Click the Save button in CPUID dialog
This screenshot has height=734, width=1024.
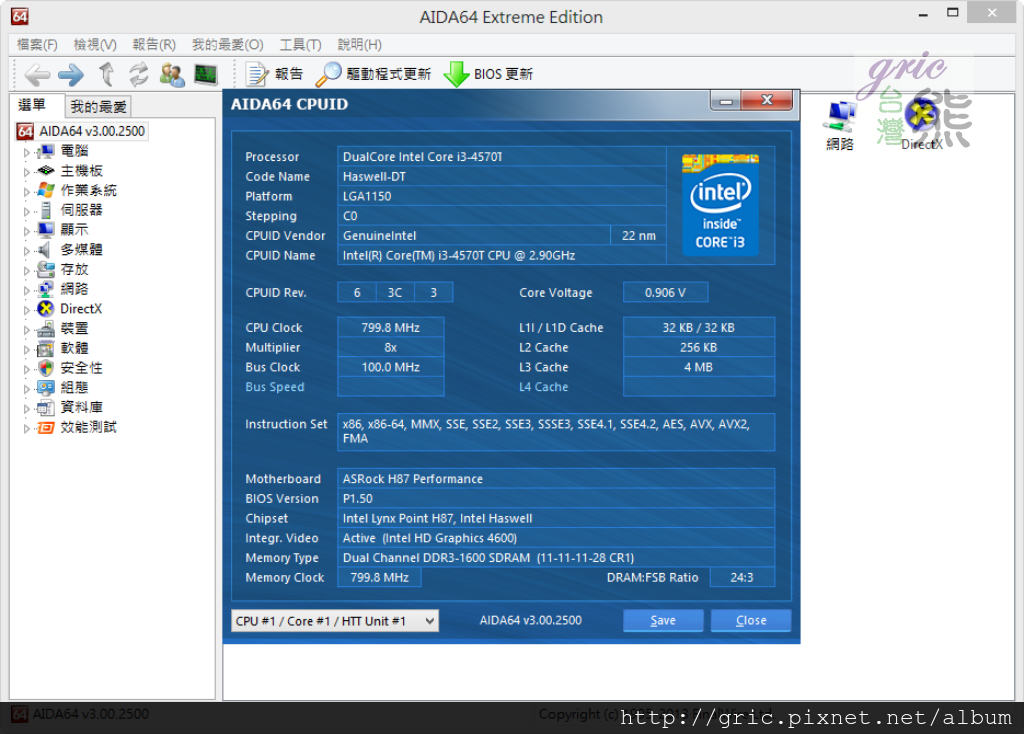(663, 620)
